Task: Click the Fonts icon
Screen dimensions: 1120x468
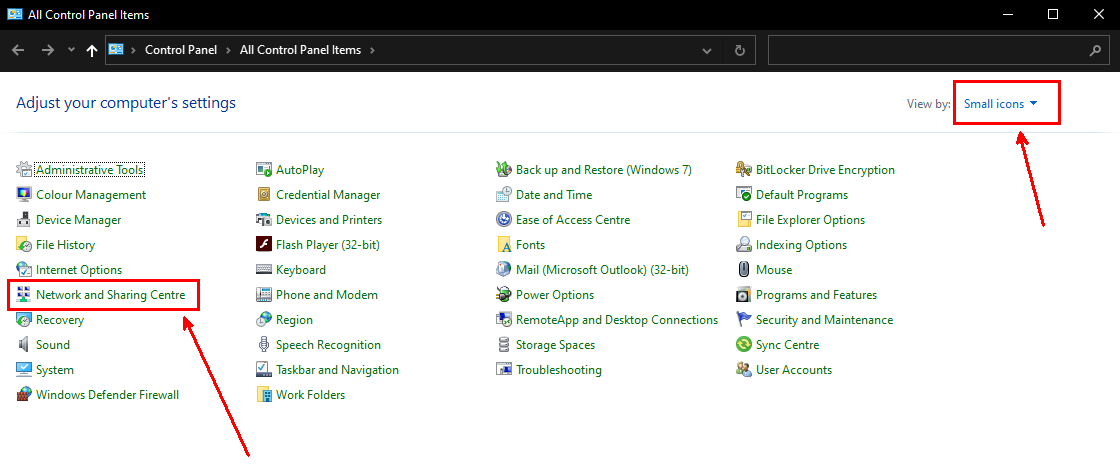Action: pyautogui.click(x=504, y=245)
